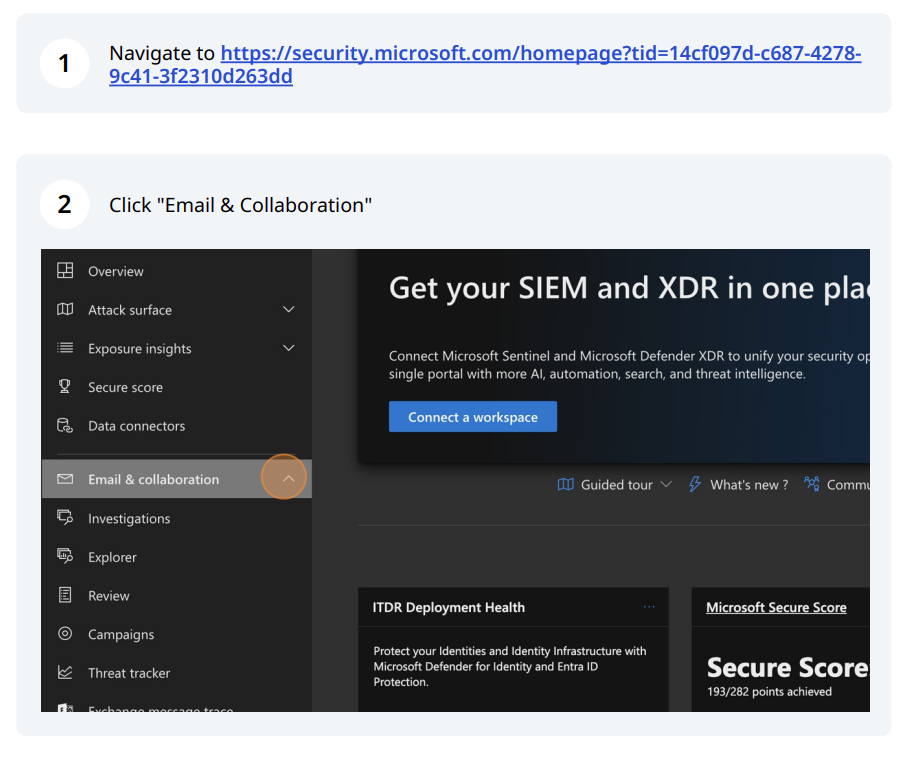The height and width of the screenshot is (762, 920).
Task: Click the Investigations icon in sidebar
Action: coord(65,518)
